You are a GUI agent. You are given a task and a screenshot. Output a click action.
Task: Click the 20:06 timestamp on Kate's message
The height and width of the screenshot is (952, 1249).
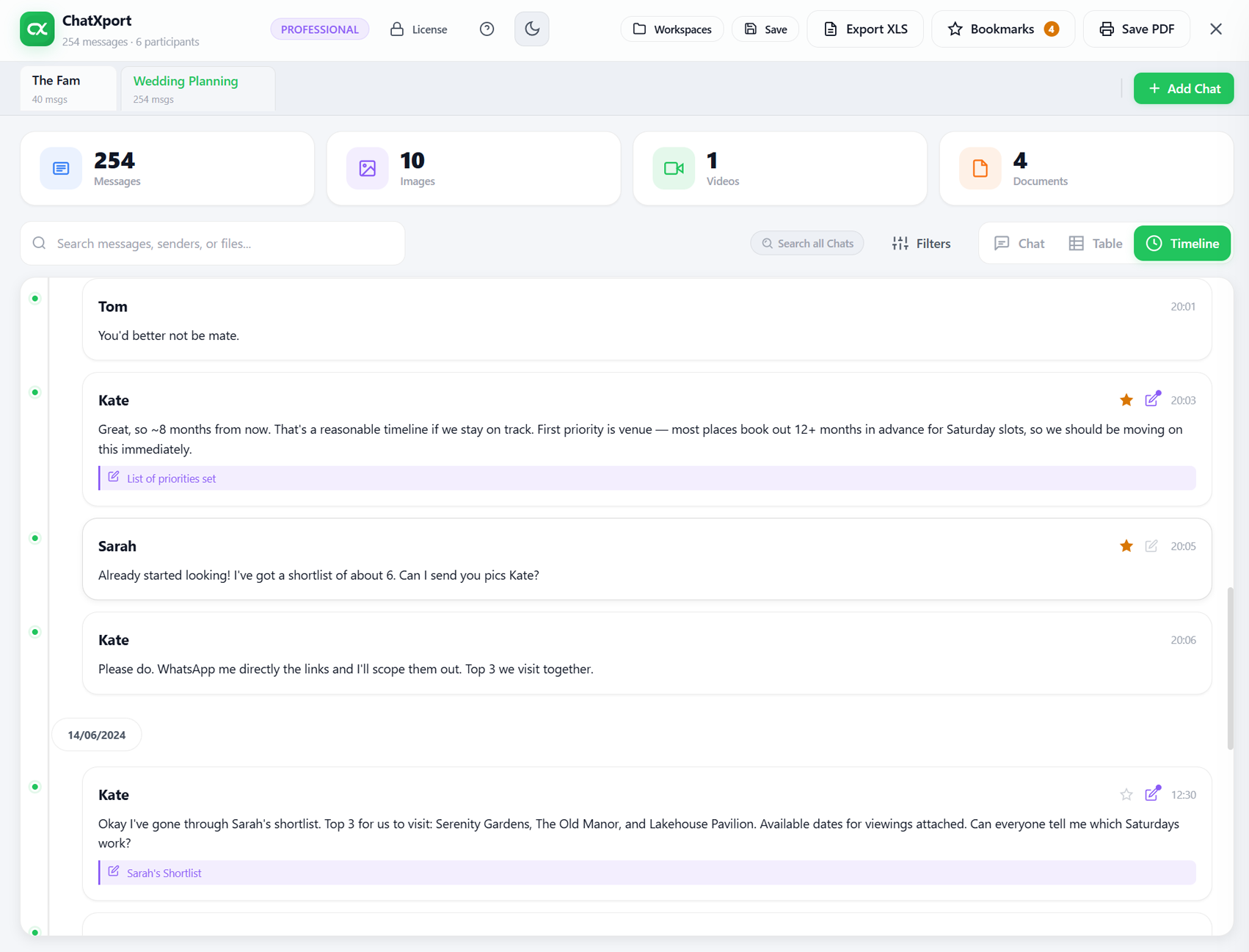click(1183, 640)
